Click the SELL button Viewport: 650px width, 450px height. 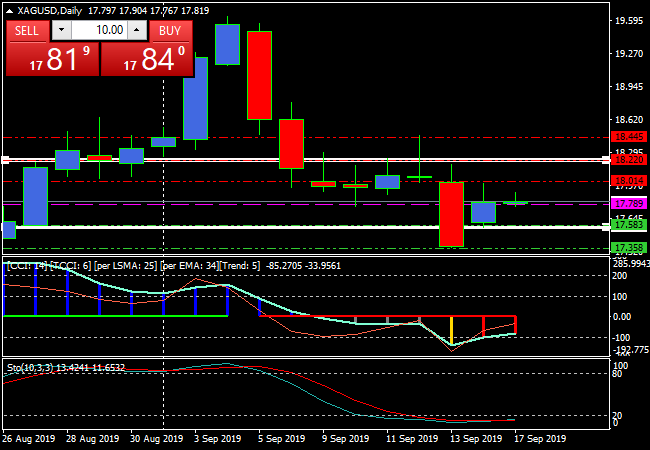pyautogui.click(x=27, y=31)
